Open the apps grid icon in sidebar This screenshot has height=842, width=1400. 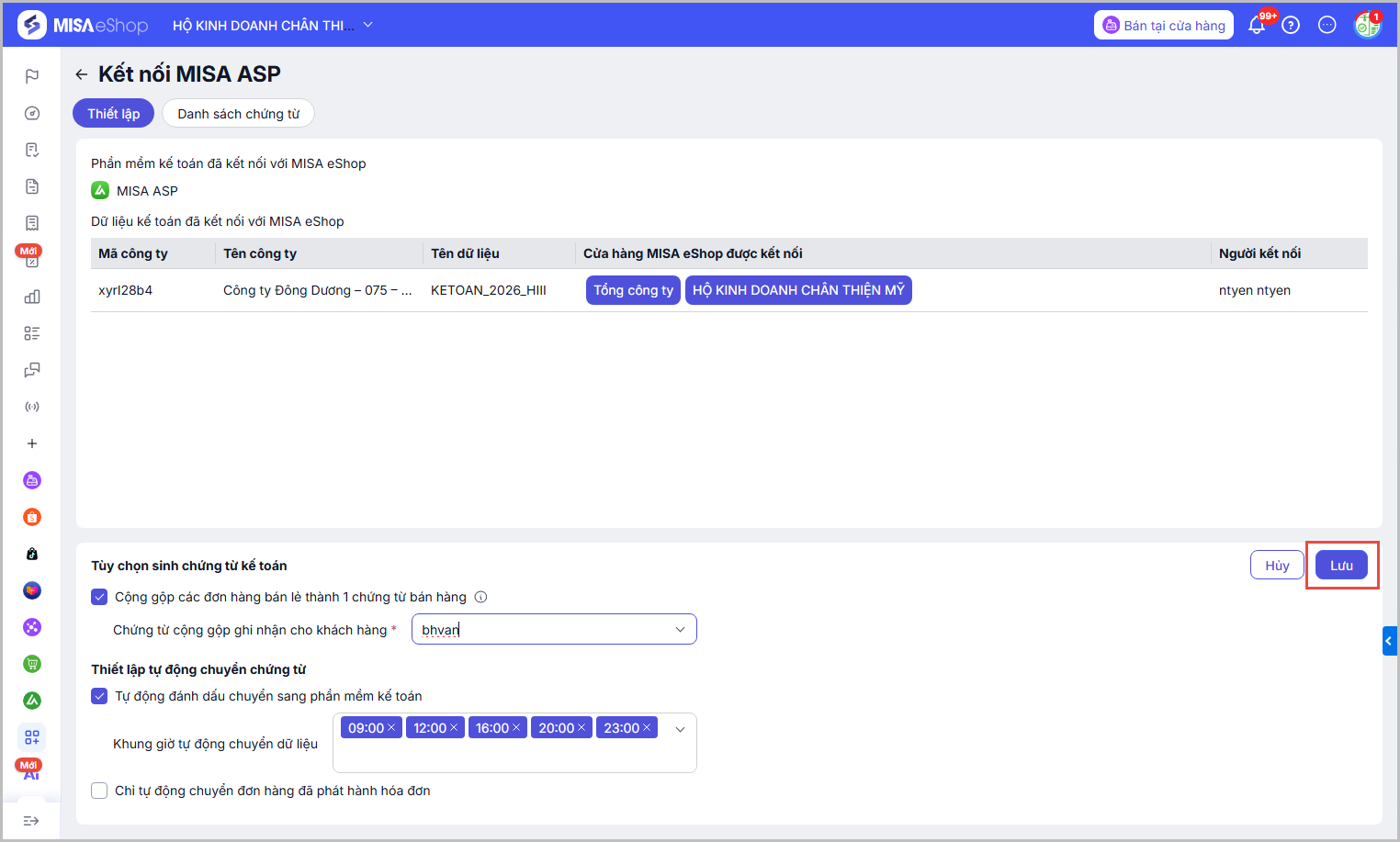[x=32, y=737]
